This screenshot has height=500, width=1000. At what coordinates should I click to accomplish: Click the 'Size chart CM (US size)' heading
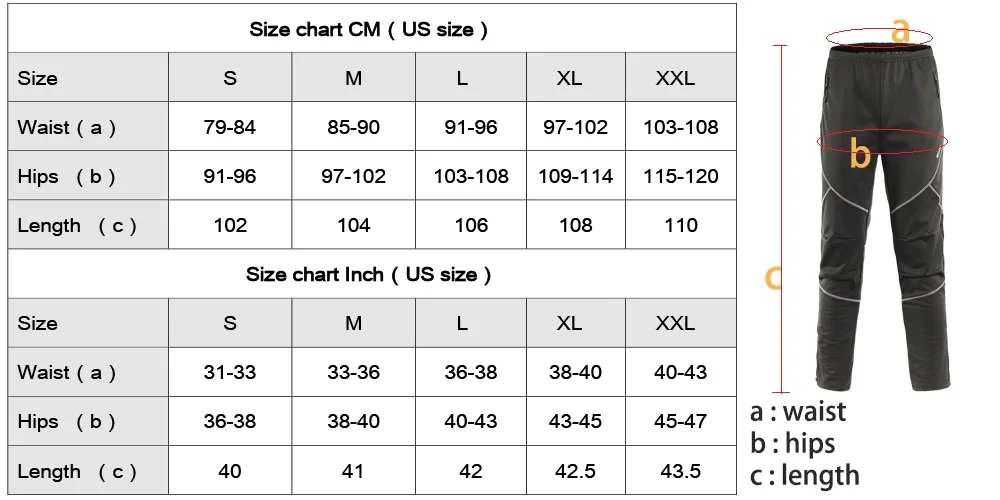tap(368, 29)
